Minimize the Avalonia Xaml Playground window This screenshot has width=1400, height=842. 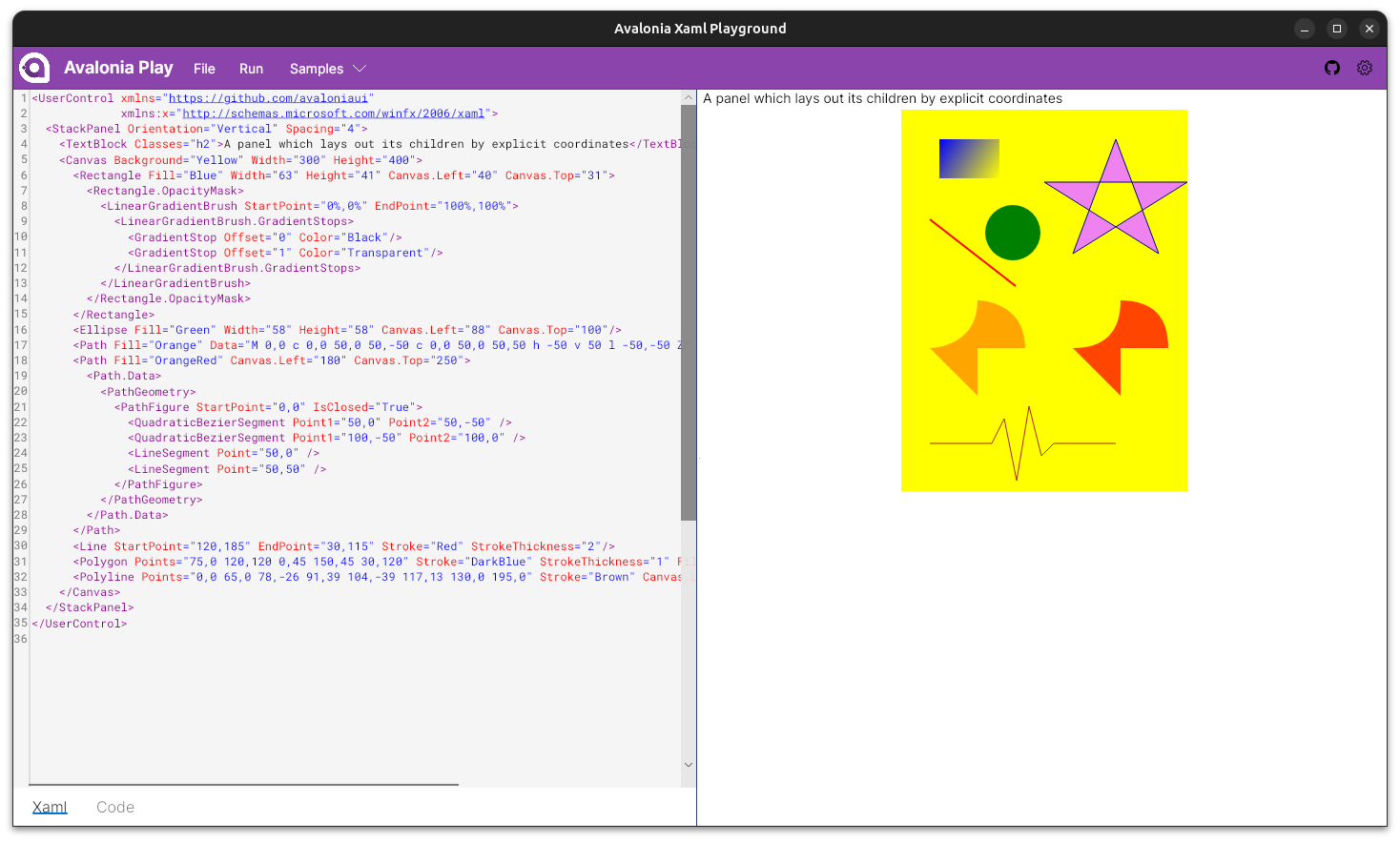click(1305, 29)
